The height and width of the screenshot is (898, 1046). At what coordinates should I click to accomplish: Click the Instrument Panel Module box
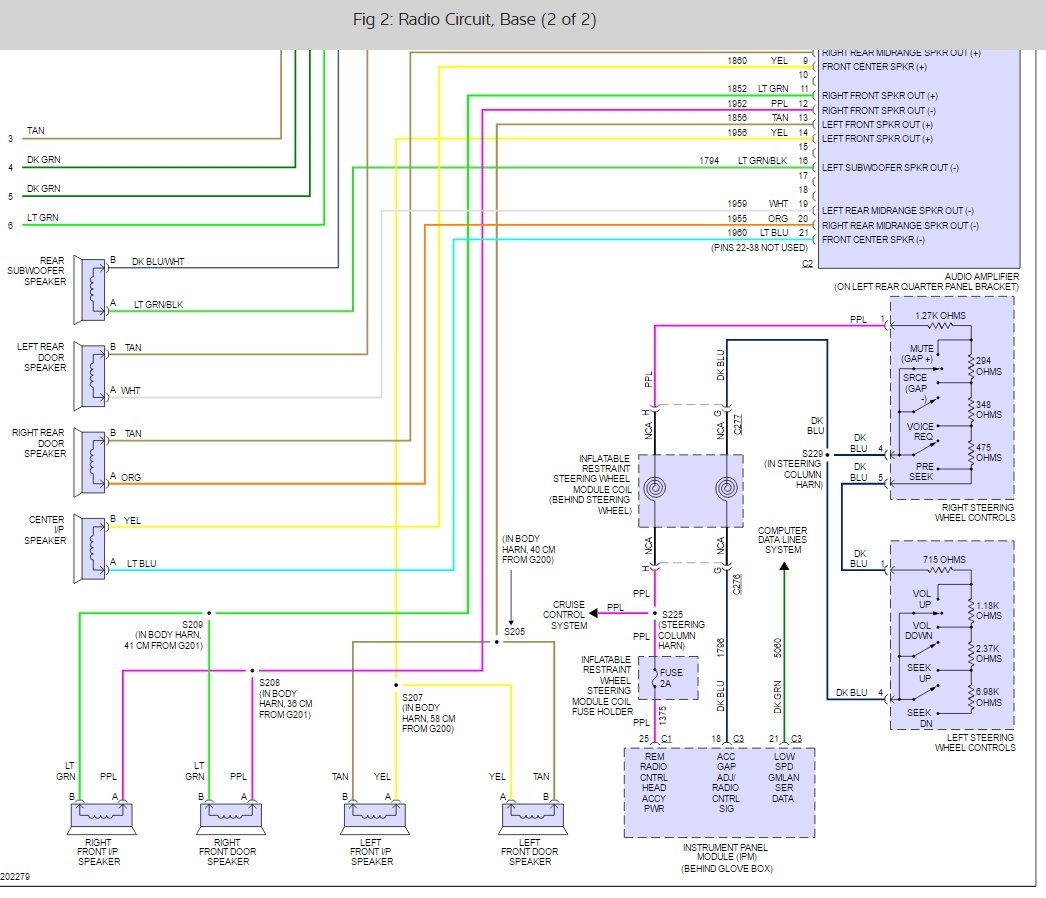719,793
